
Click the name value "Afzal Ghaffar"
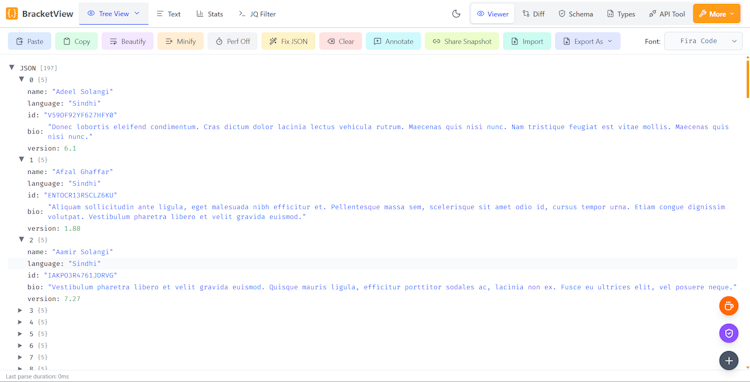click(82, 171)
